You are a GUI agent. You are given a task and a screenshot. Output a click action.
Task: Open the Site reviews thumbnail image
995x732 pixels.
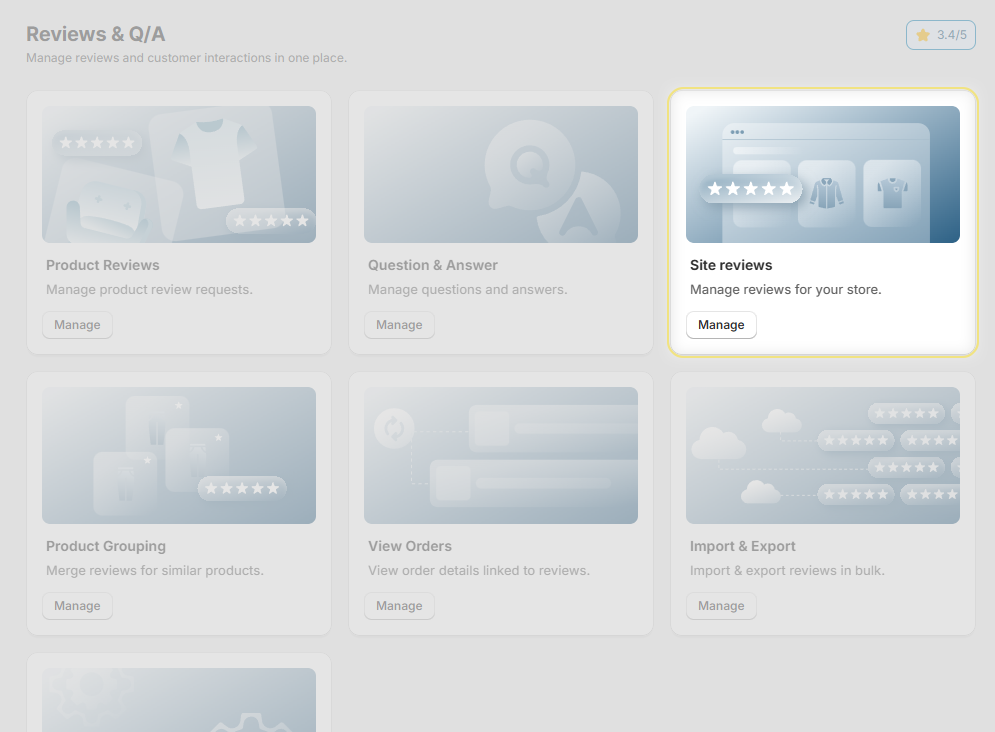click(x=822, y=174)
